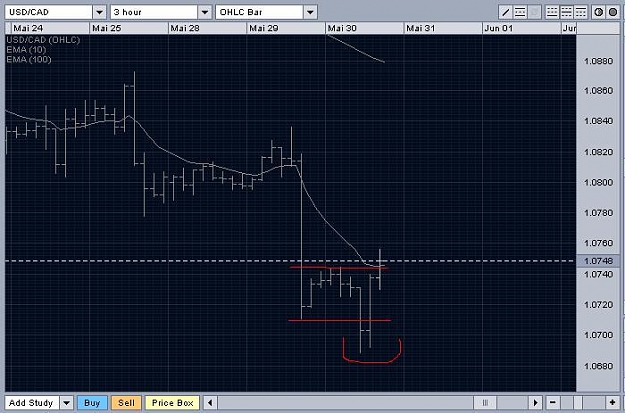Select the trend line drawing tool

pyautogui.click(x=505, y=12)
